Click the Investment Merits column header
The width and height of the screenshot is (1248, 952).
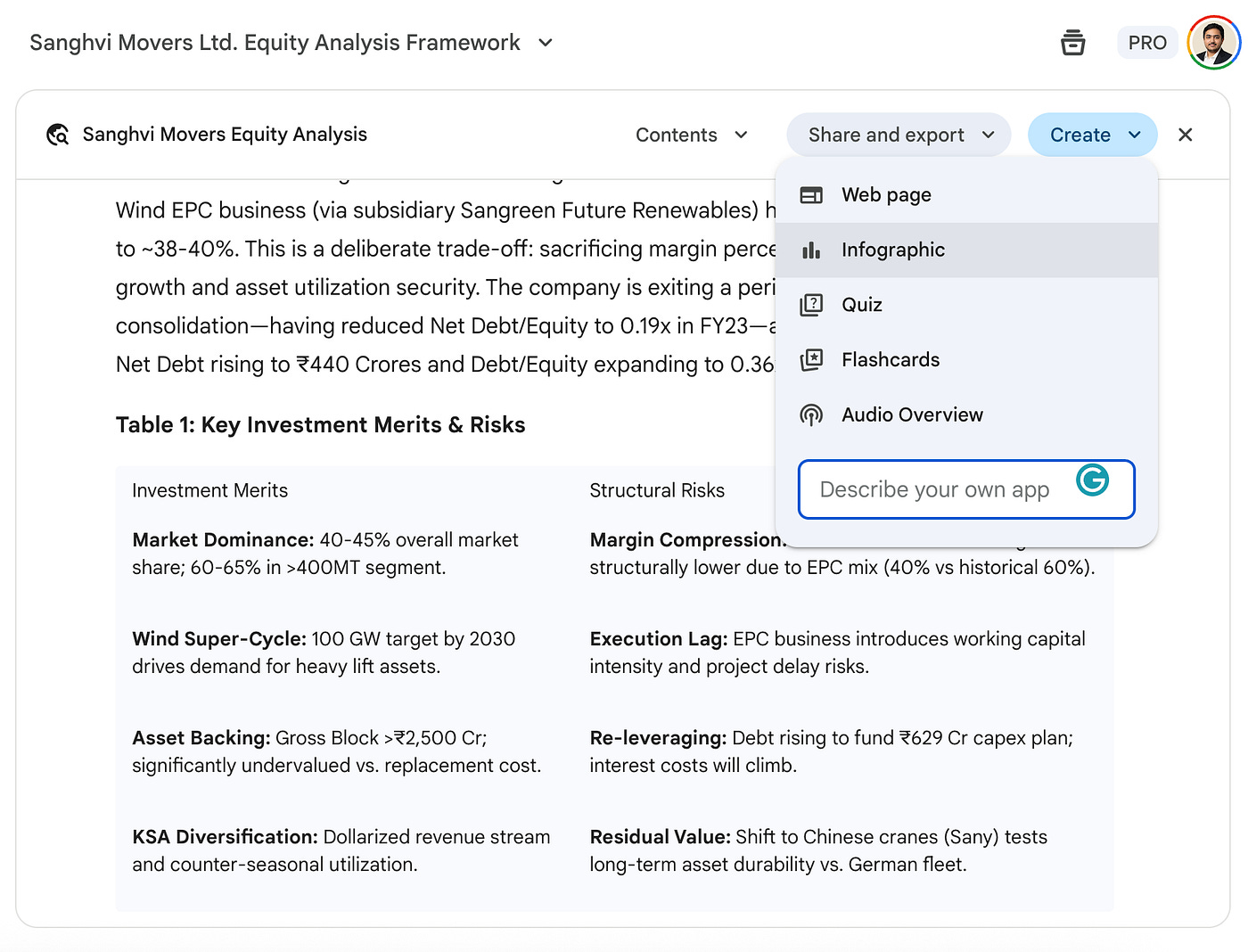[209, 490]
